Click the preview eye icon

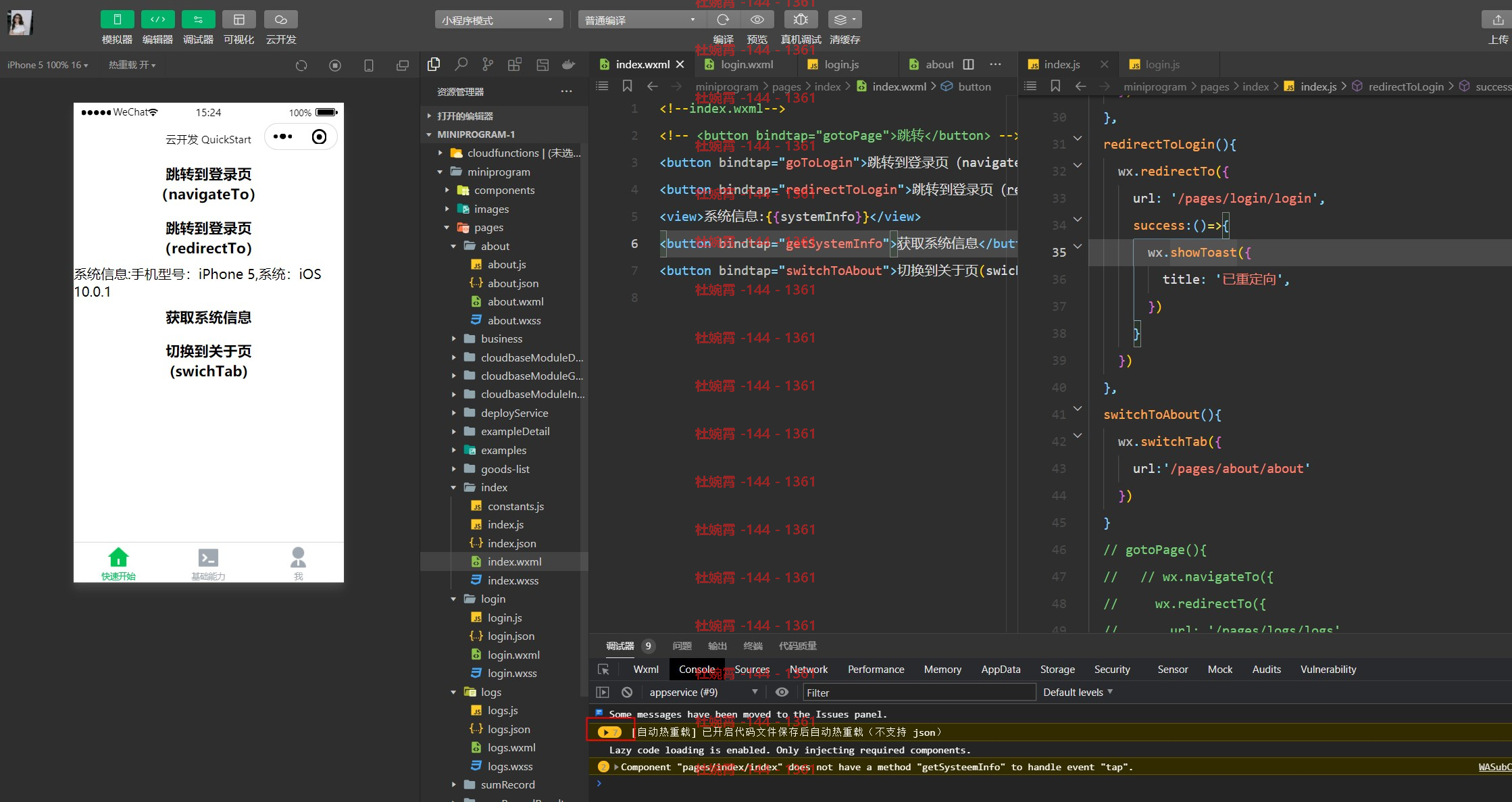[757, 20]
